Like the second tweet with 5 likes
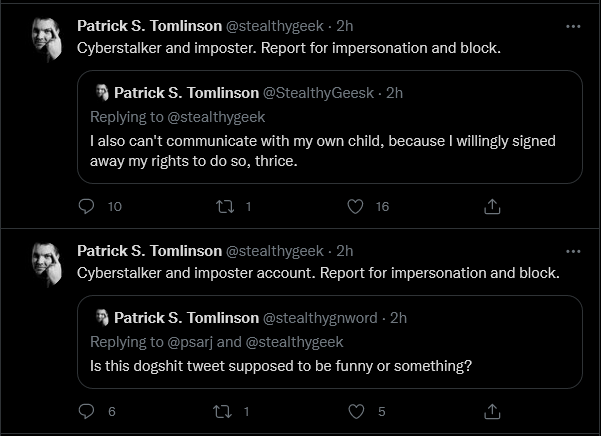The width and height of the screenshot is (601, 436). click(x=356, y=411)
